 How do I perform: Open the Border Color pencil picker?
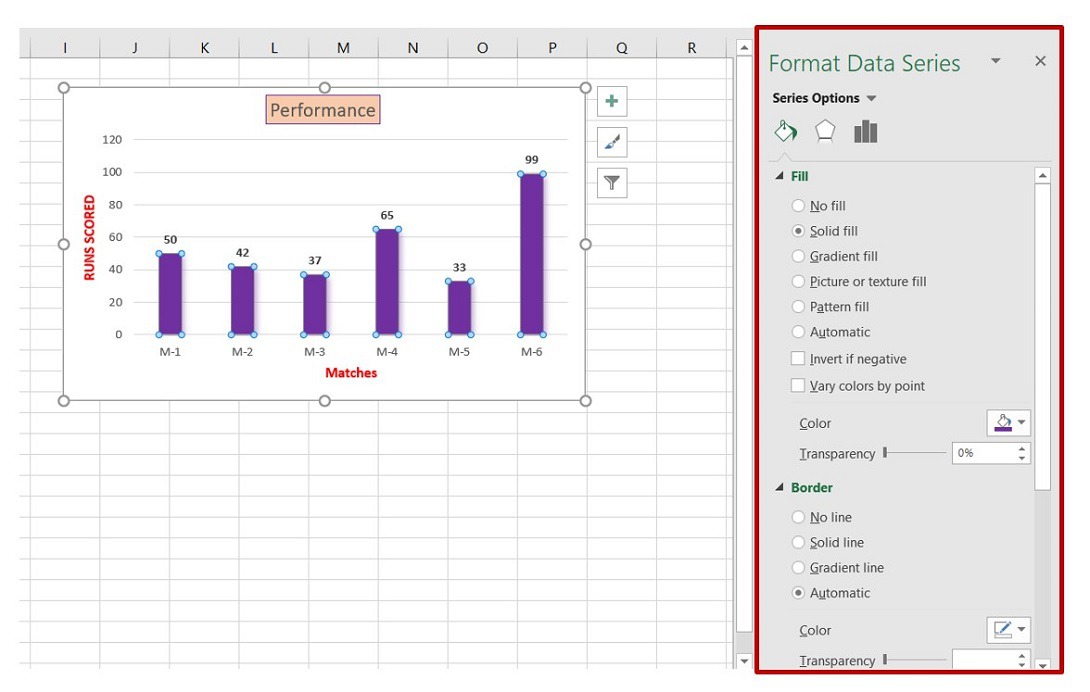tap(1008, 630)
